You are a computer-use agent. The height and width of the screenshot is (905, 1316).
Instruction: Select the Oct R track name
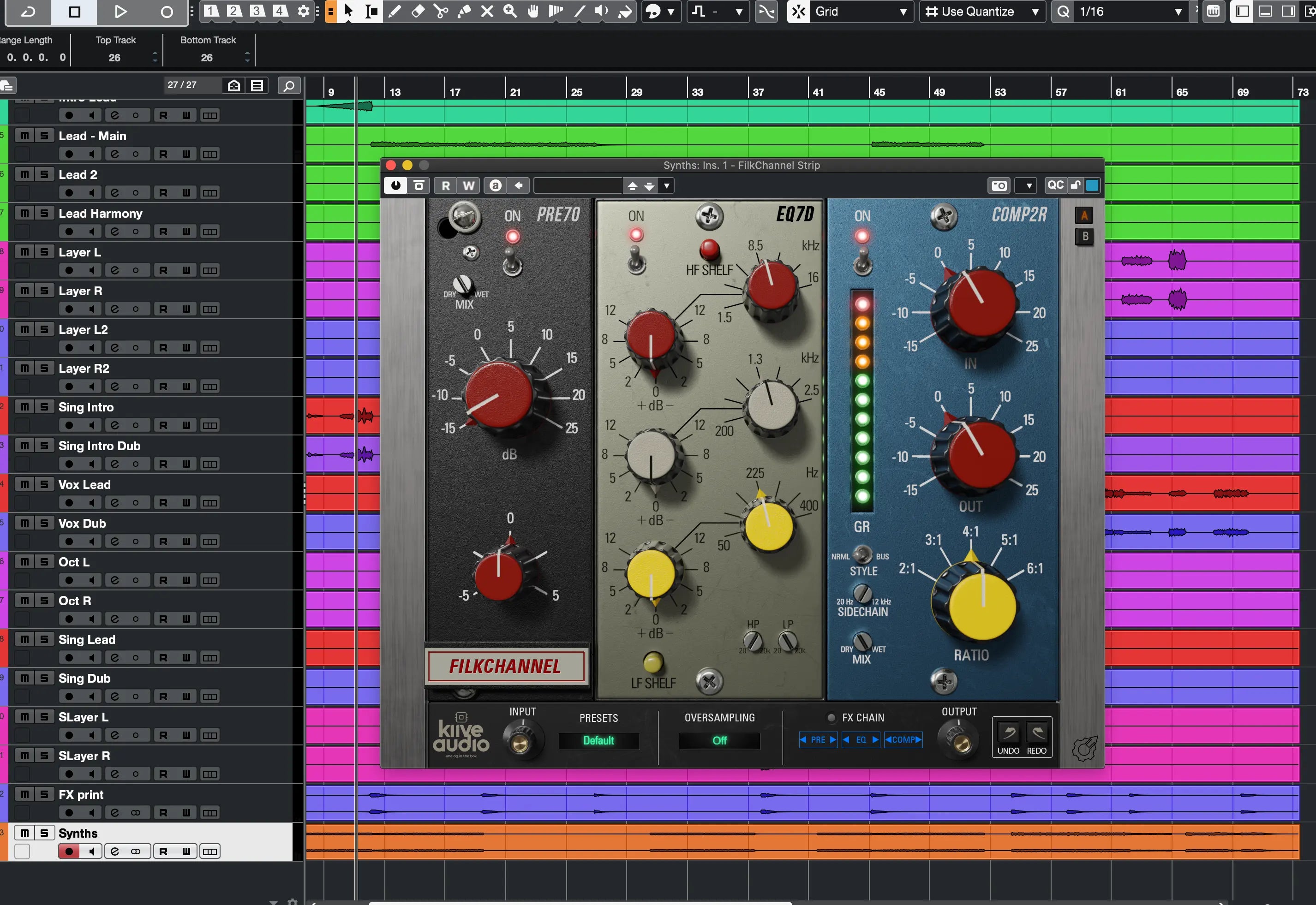pyautogui.click(x=74, y=601)
